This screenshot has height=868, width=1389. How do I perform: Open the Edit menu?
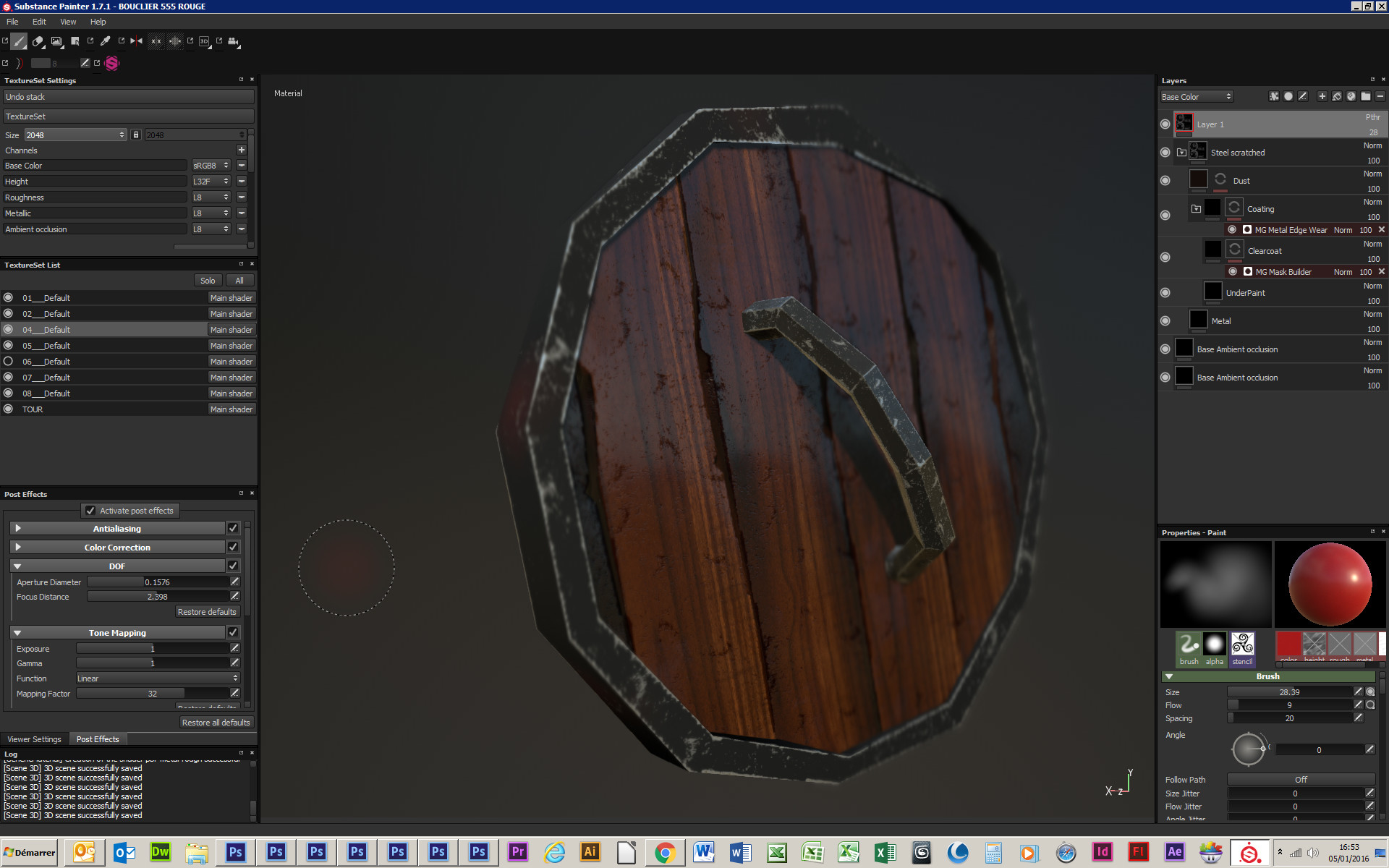click(x=39, y=22)
